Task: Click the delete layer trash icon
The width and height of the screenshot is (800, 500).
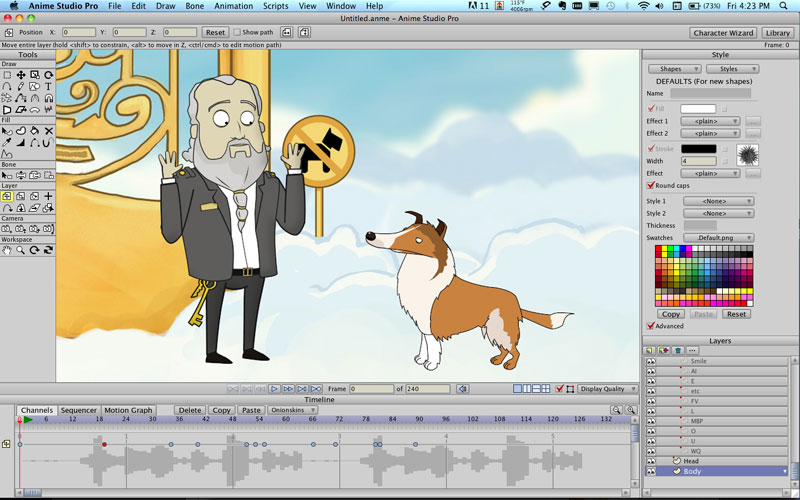Action: pyautogui.click(x=677, y=350)
